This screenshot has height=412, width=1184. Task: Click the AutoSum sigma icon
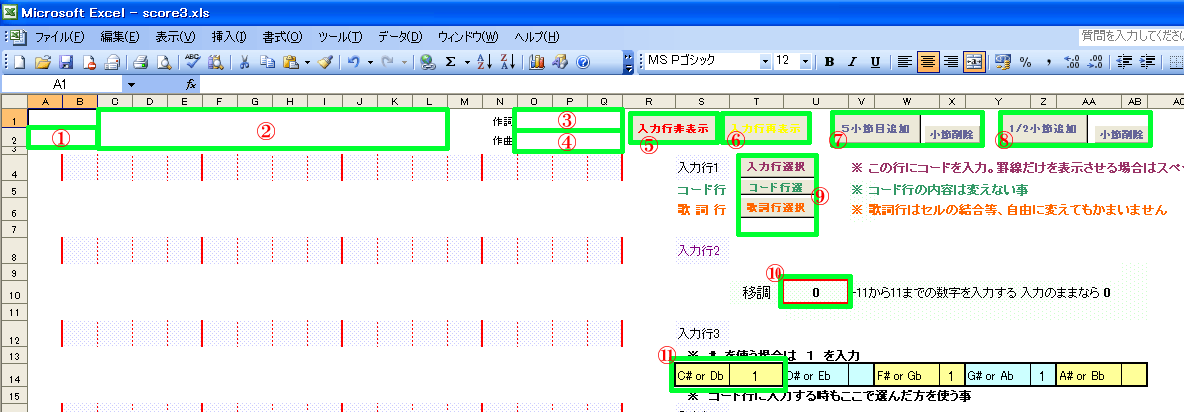[450, 62]
